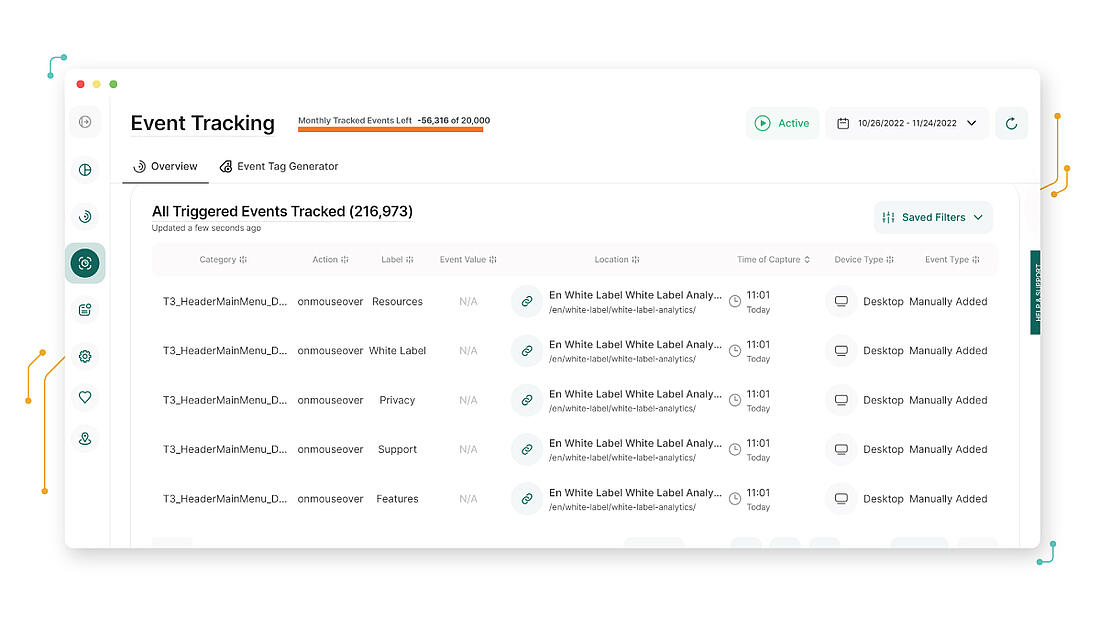This screenshot has height=619, width=1100.
Task: Click link icon in Resources row
Action: click(x=526, y=302)
